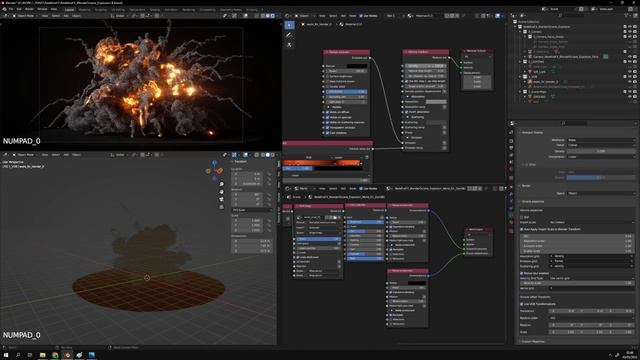Open the XYZ Euler rotation mode dropdown
This screenshot has width=640, height=360.
(252, 210)
